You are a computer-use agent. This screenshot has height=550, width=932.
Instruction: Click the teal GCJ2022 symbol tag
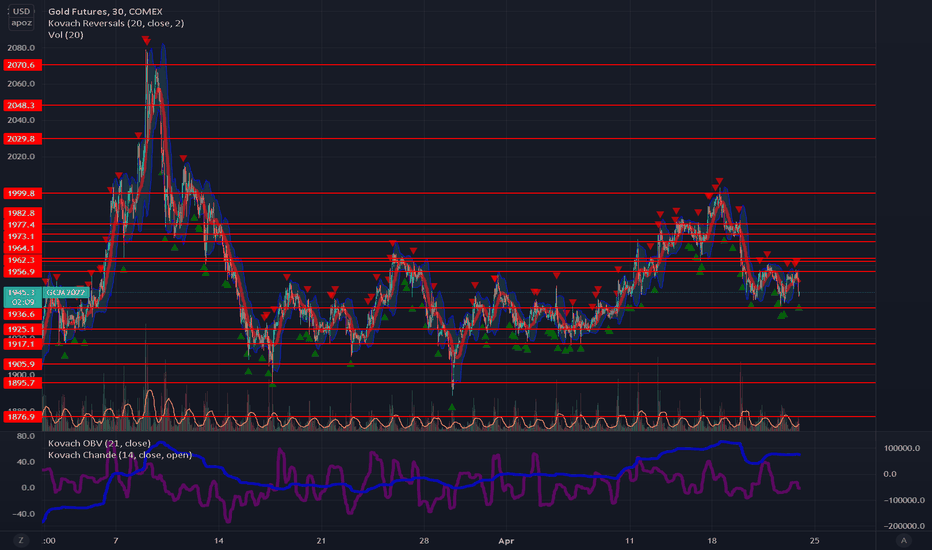coord(66,293)
